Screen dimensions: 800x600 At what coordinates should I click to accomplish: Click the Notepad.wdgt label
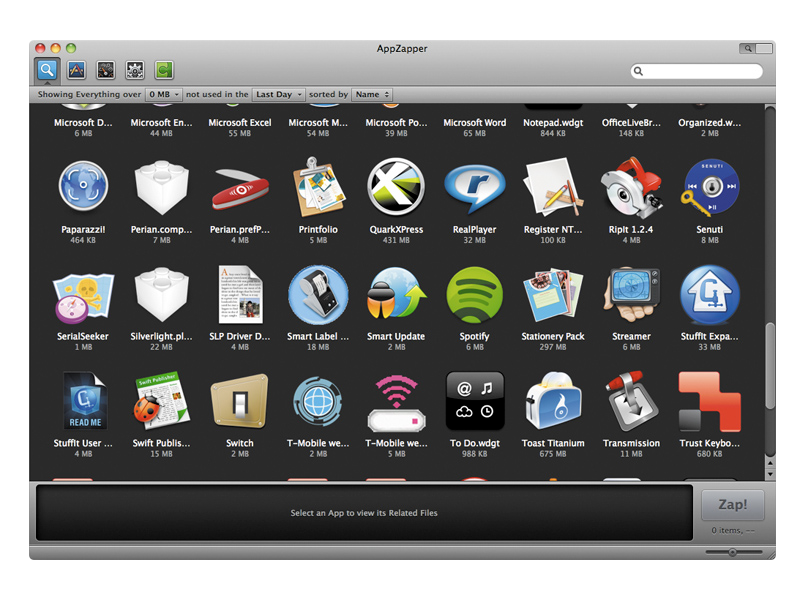[x=553, y=123]
